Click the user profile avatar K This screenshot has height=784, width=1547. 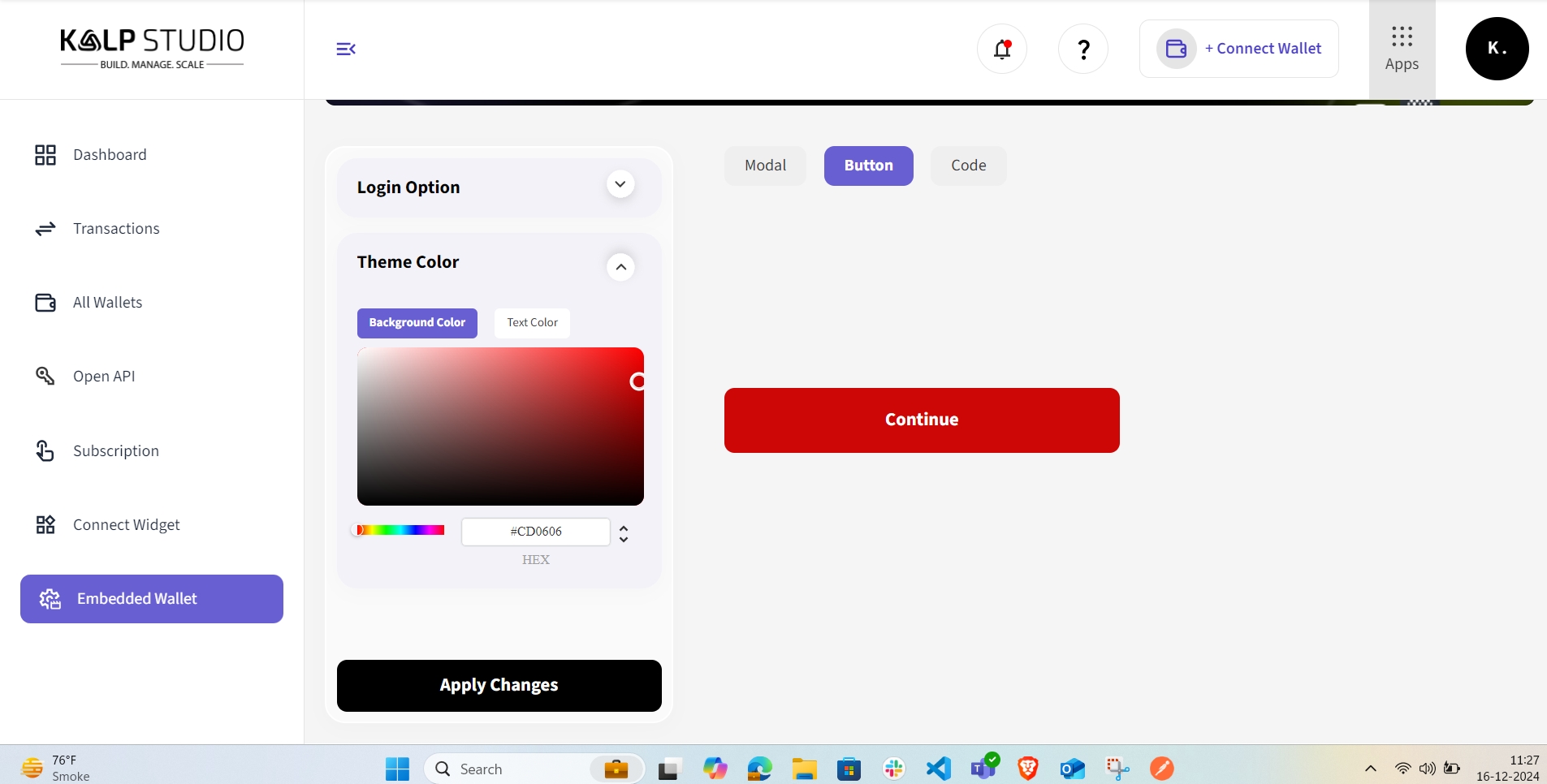(x=1497, y=49)
